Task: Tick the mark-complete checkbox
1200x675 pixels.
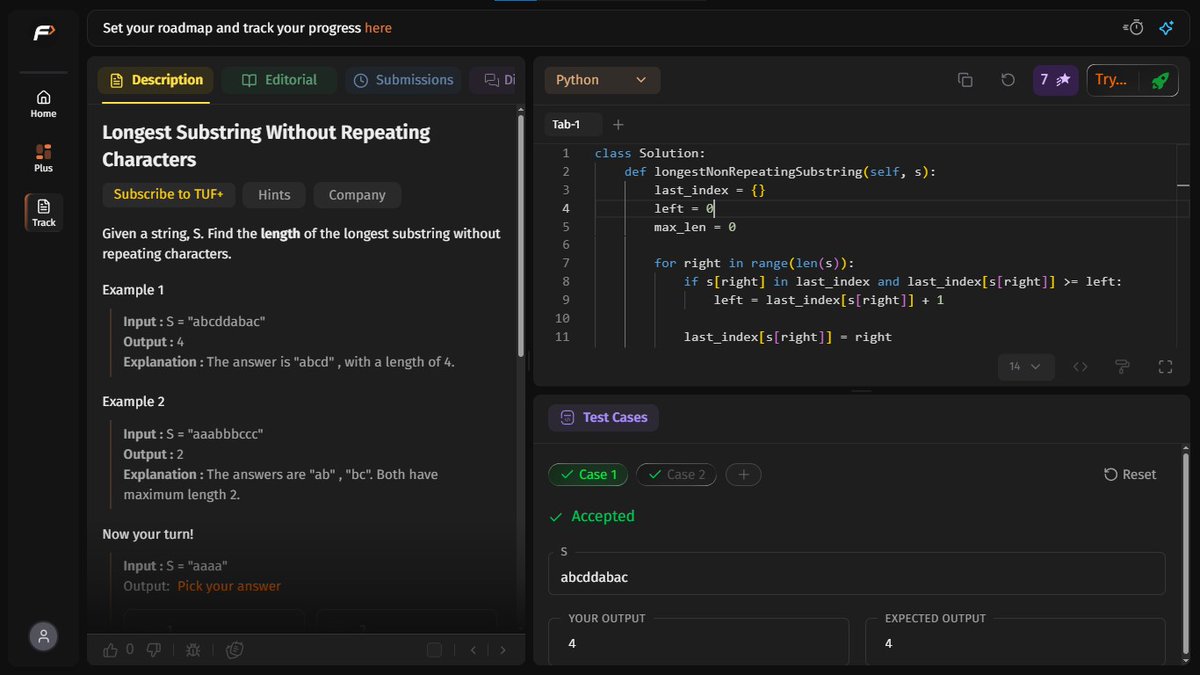Action: point(434,650)
